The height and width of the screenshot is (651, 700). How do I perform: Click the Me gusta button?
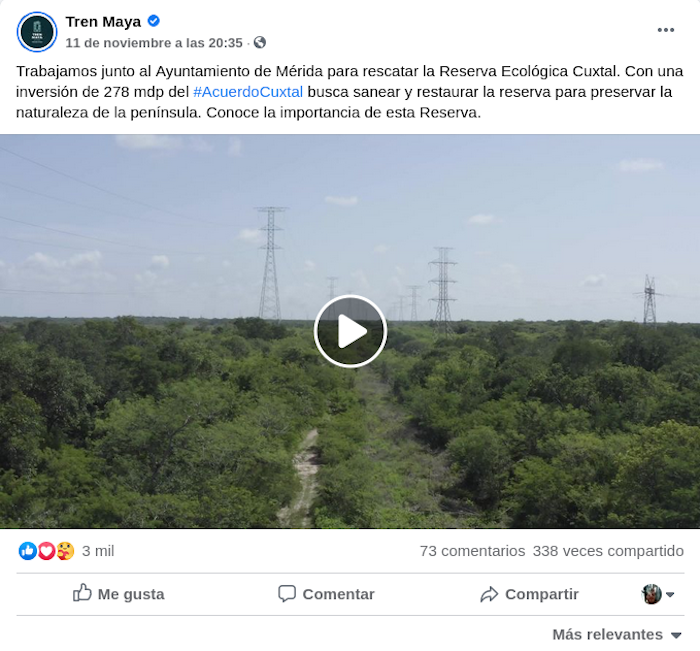(119, 594)
